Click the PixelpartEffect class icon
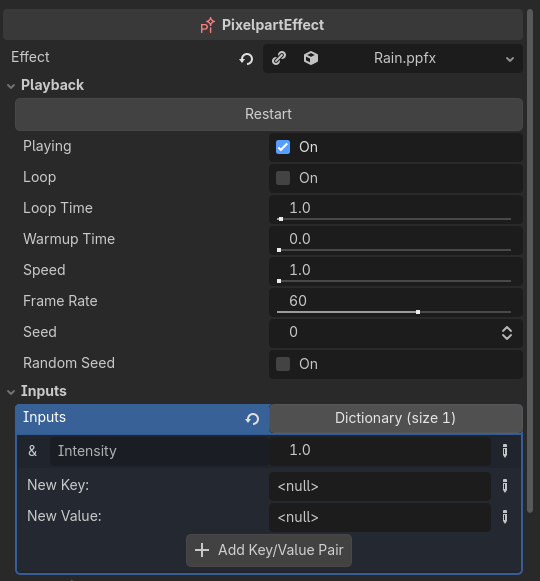Viewport: 540px width, 581px height. point(208,25)
